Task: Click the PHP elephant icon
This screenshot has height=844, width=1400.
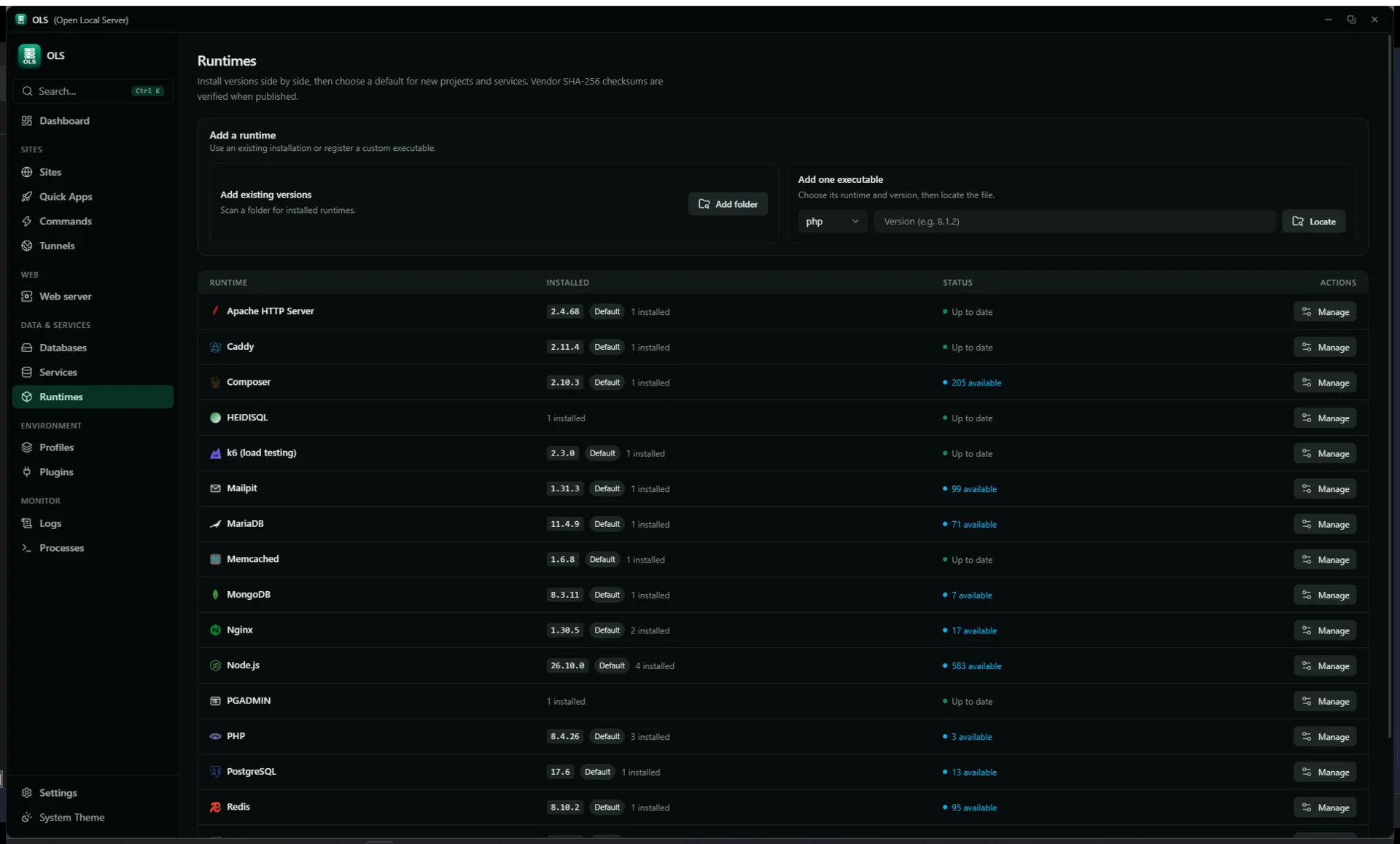Action: coord(215,736)
